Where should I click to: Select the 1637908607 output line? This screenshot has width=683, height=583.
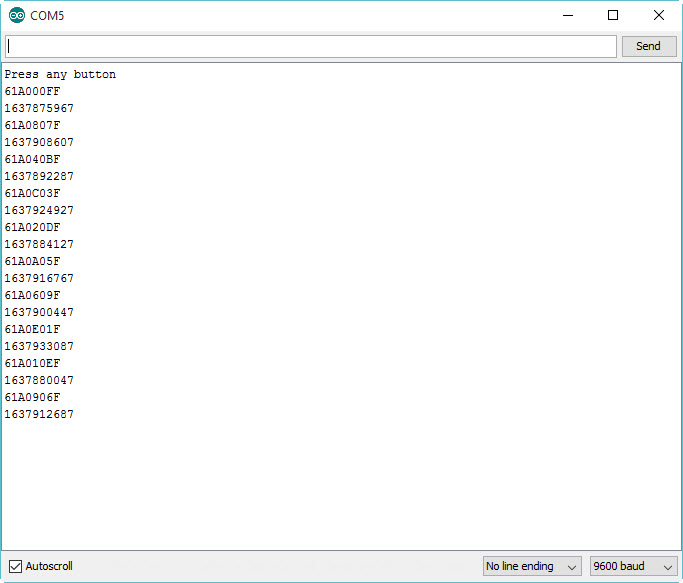coord(39,142)
